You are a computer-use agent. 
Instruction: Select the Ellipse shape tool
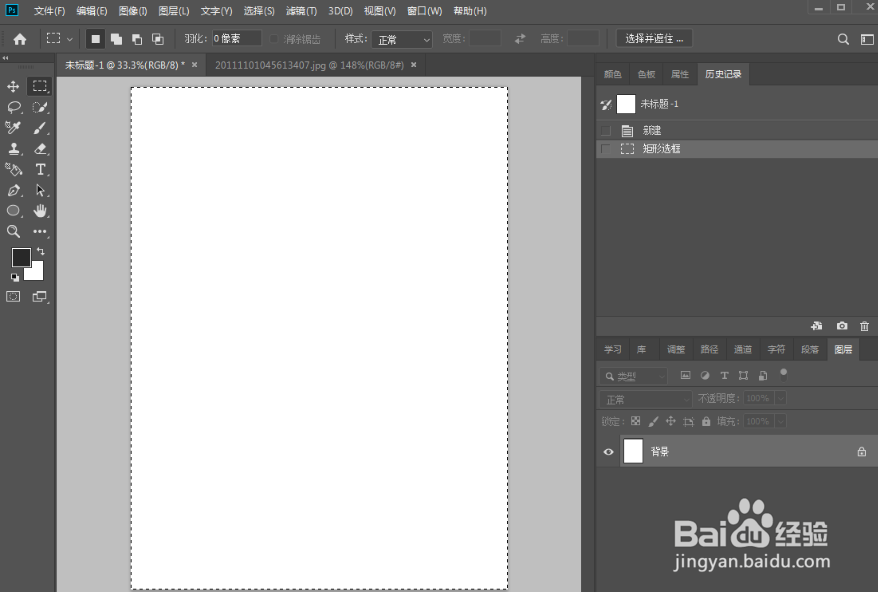13,211
